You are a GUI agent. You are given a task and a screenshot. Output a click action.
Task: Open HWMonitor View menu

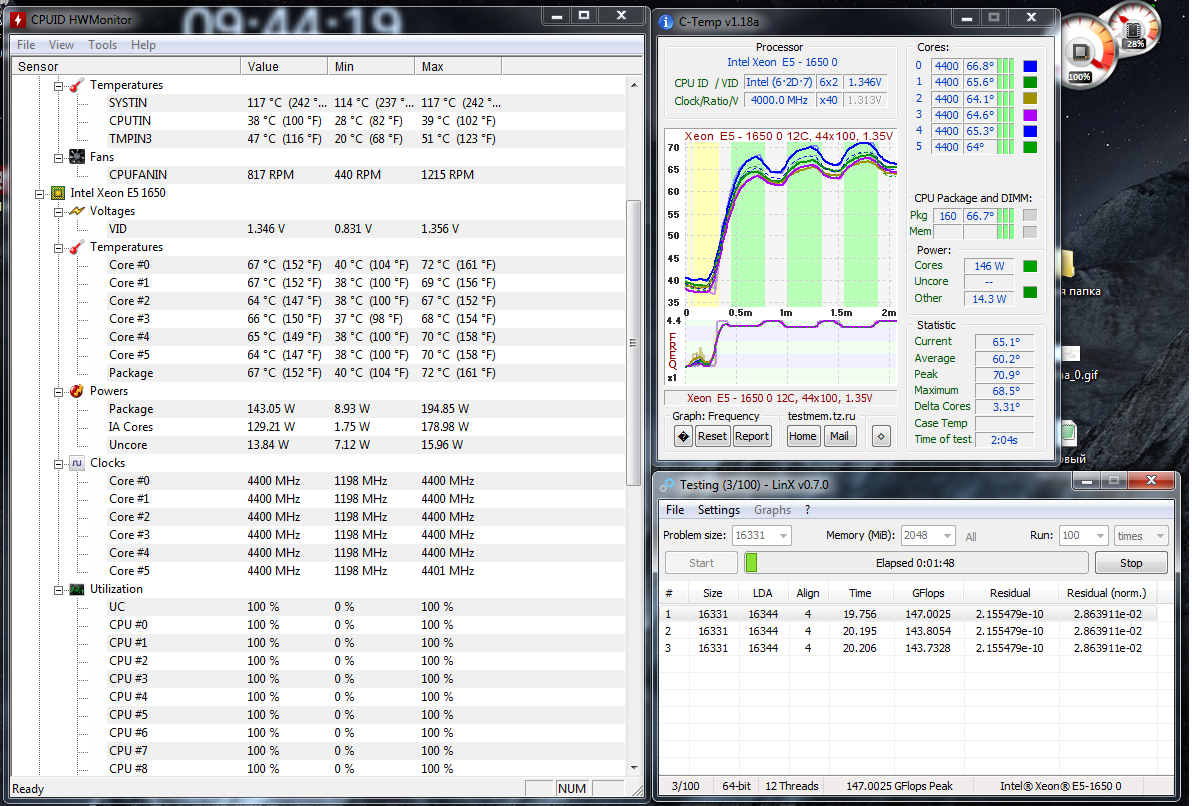(62, 45)
